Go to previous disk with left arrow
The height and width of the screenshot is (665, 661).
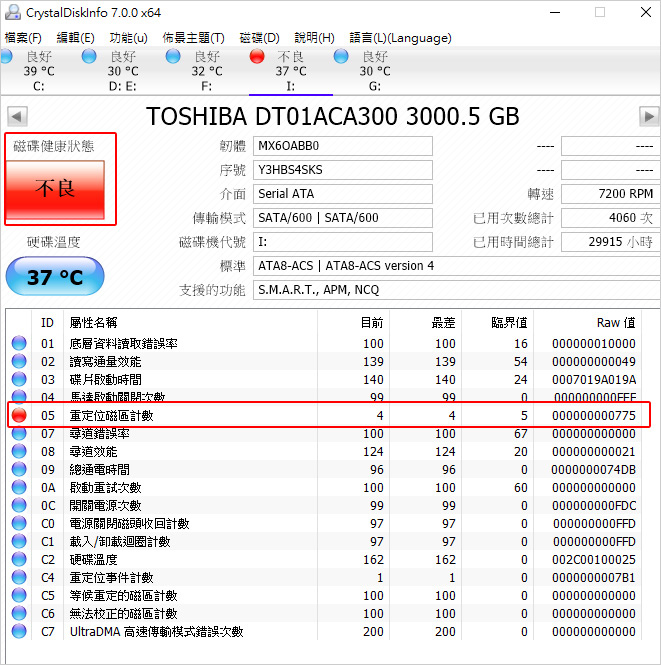point(17,116)
